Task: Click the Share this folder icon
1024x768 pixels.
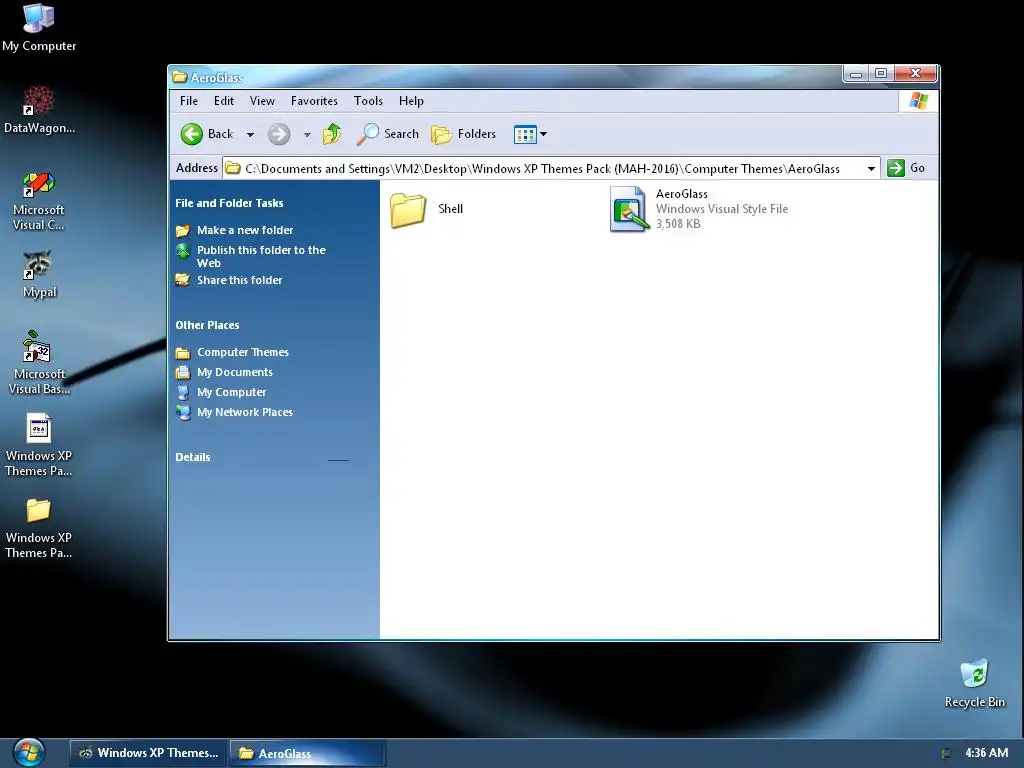Action: [183, 280]
